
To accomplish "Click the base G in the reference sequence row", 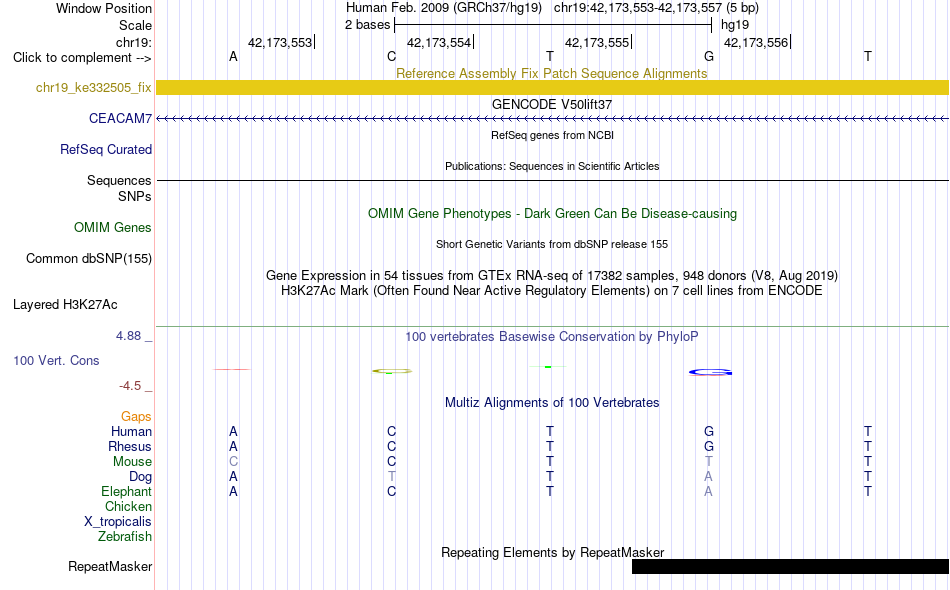I will coord(709,57).
